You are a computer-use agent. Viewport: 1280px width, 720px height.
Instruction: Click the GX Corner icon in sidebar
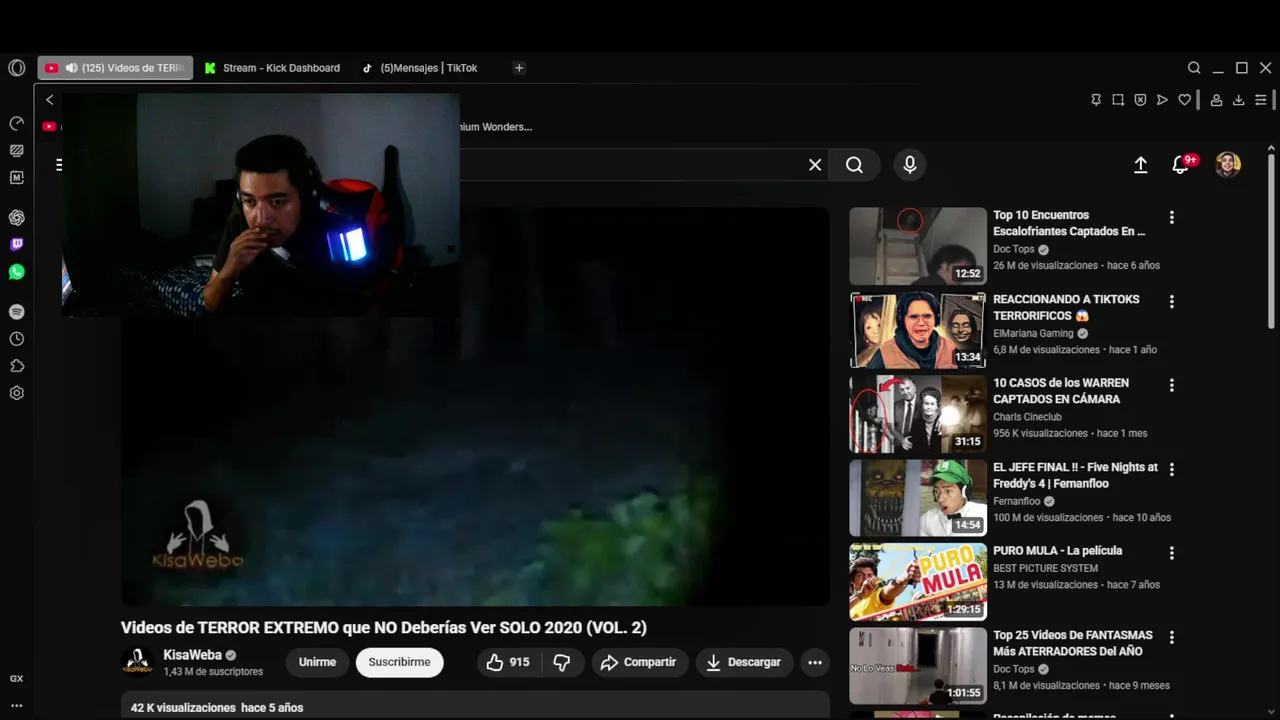click(x=17, y=679)
